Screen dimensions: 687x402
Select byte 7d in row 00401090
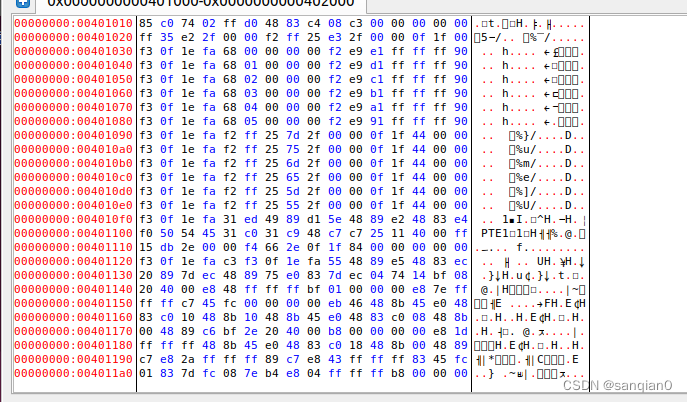tap(293, 135)
